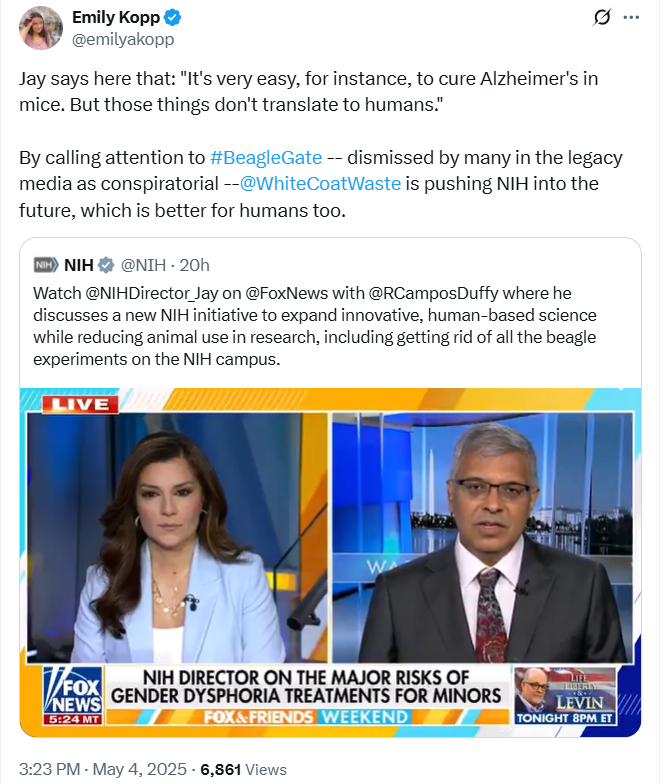The height and width of the screenshot is (784, 663).
Task: Click the Levin Tonight 8PM ET promo
Action: [x=565, y=696]
